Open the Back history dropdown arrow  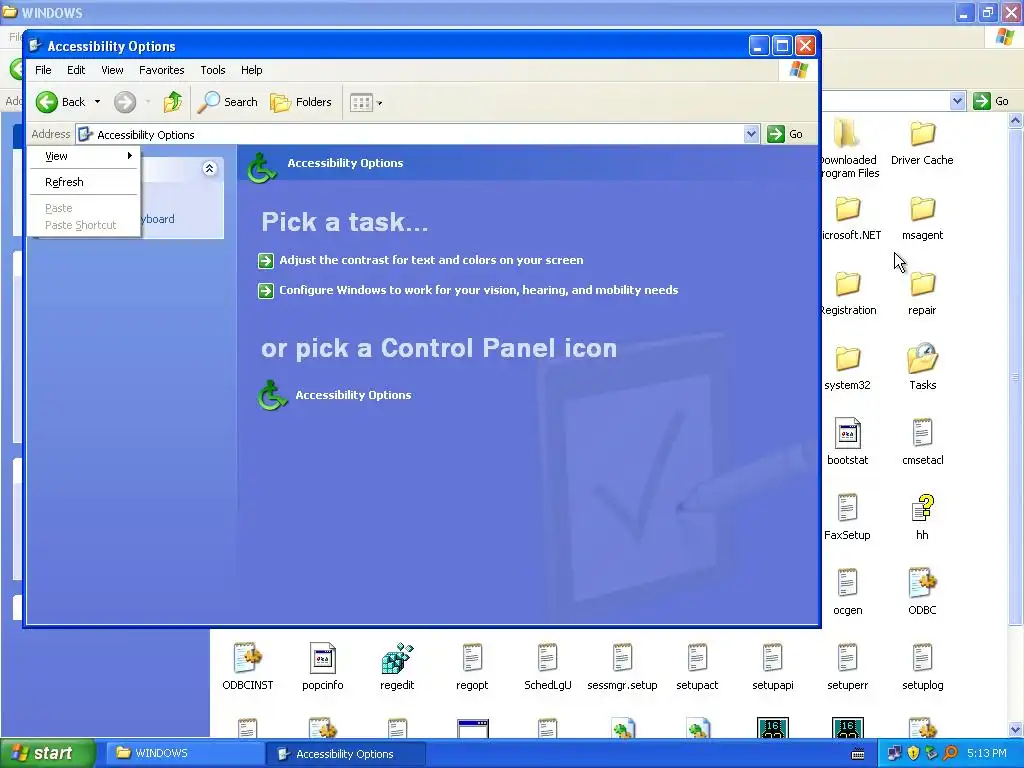pyautogui.click(x=97, y=102)
